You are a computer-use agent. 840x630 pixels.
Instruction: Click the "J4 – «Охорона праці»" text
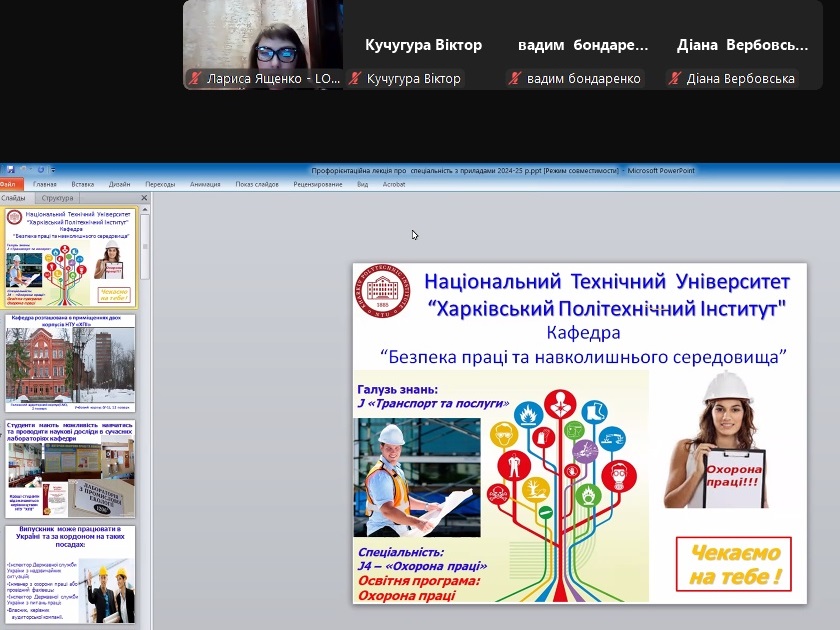pos(422,566)
